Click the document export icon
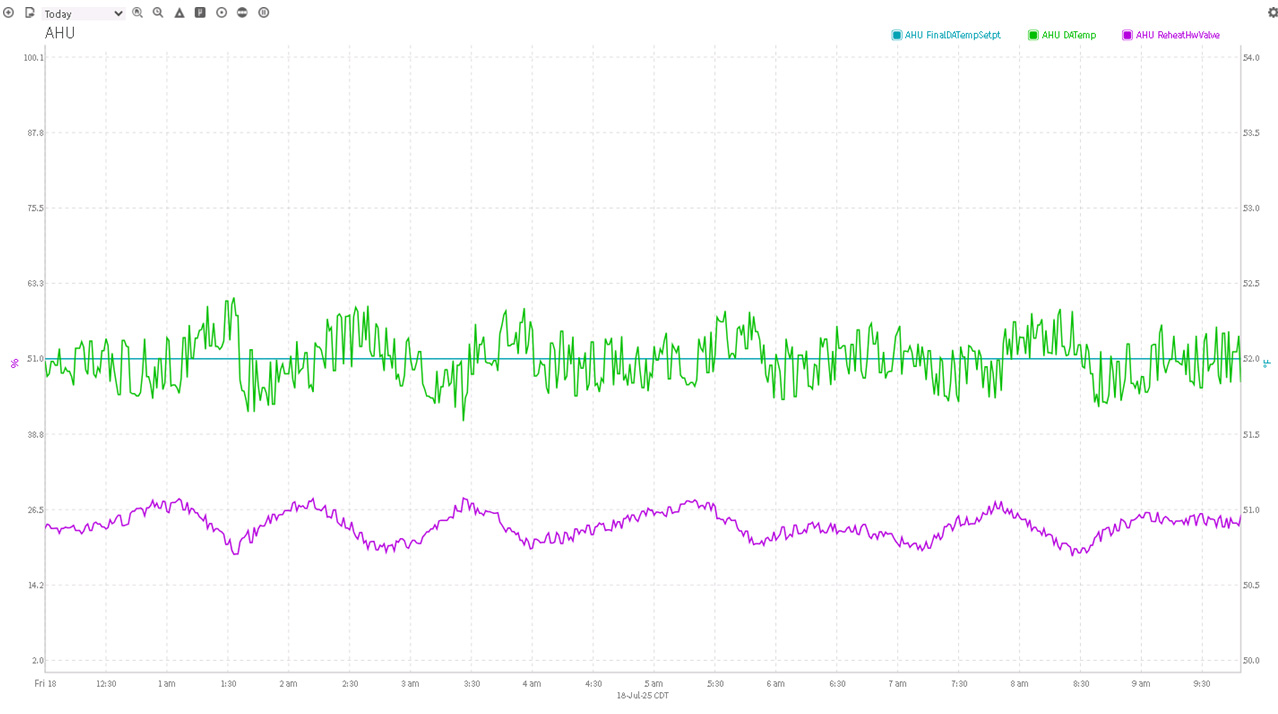 (x=29, y=13)
